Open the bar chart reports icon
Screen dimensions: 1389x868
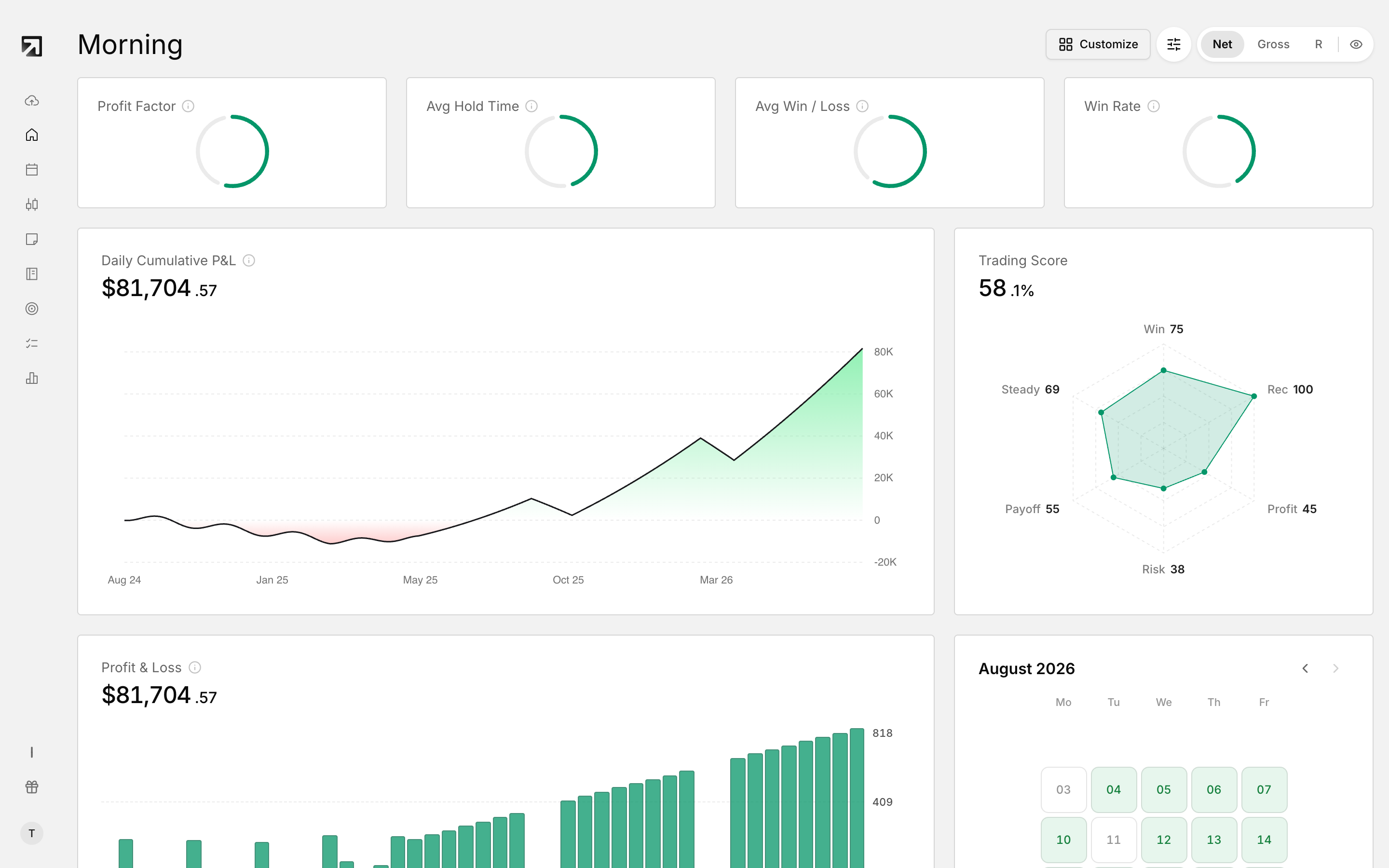click(31, 379)
